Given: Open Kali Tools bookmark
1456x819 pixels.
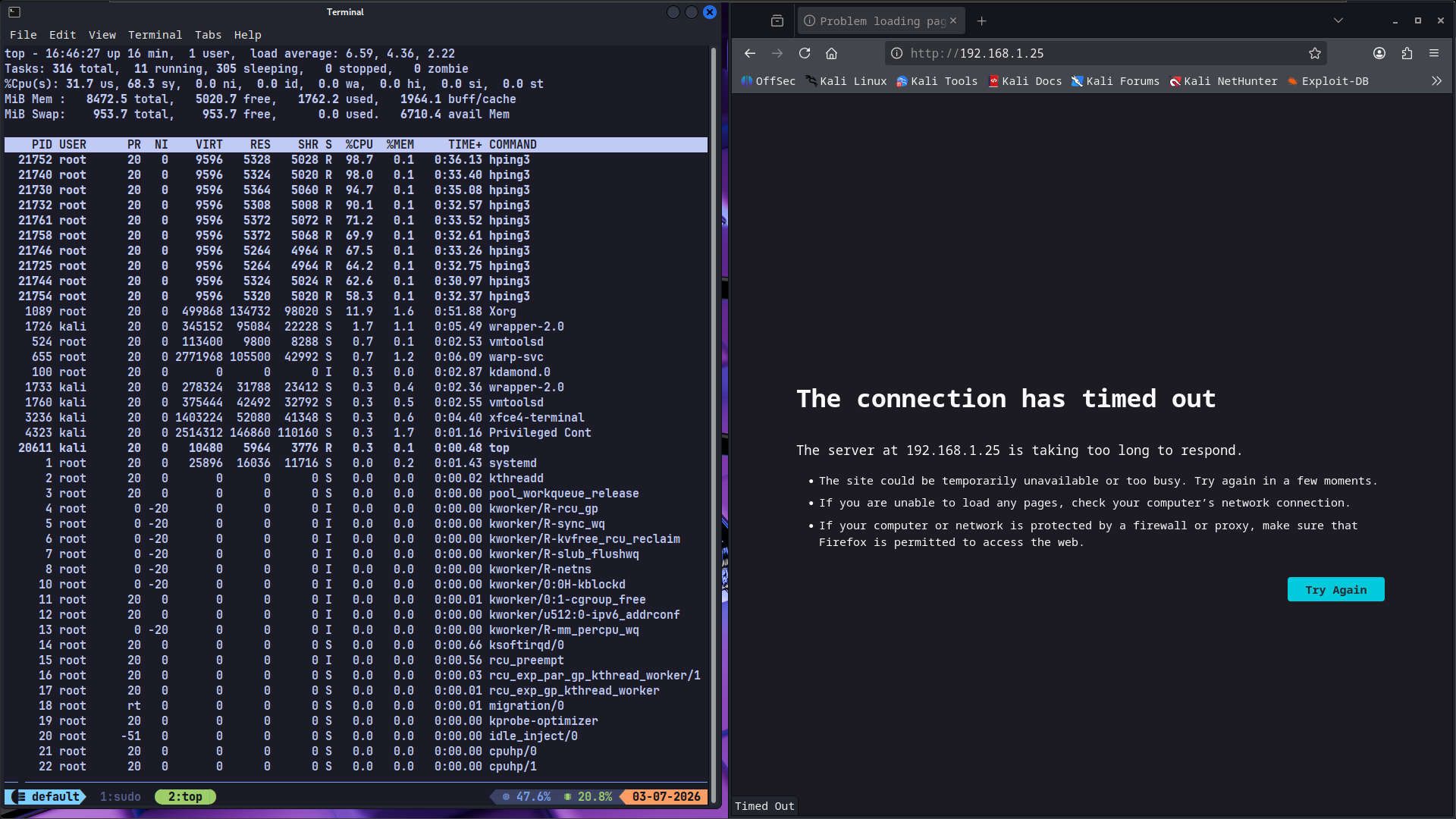Looking at the screenshot, I should click(937, 81).
